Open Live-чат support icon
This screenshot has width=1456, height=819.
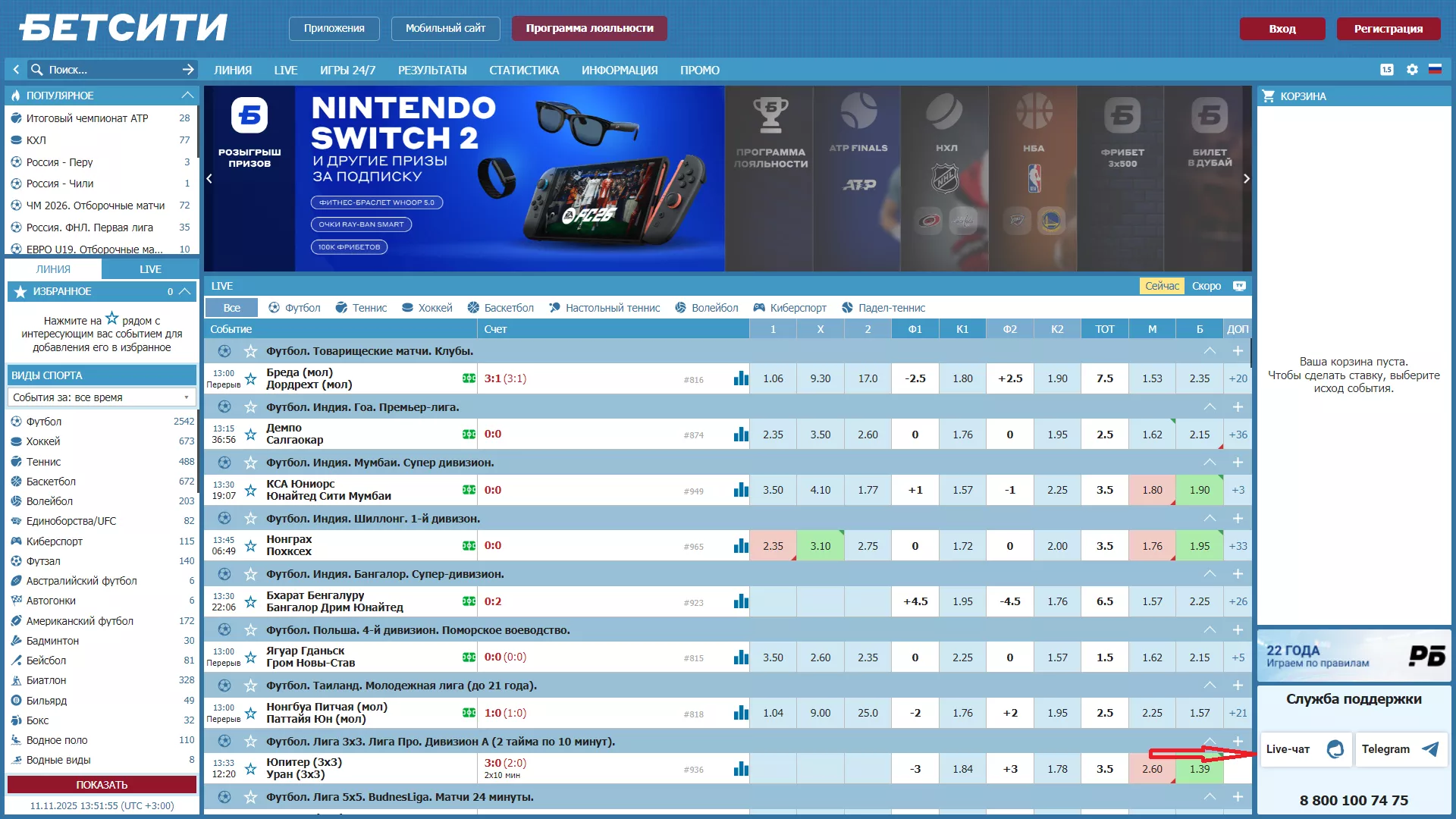pyautogui.click(x=1335, y=749)
